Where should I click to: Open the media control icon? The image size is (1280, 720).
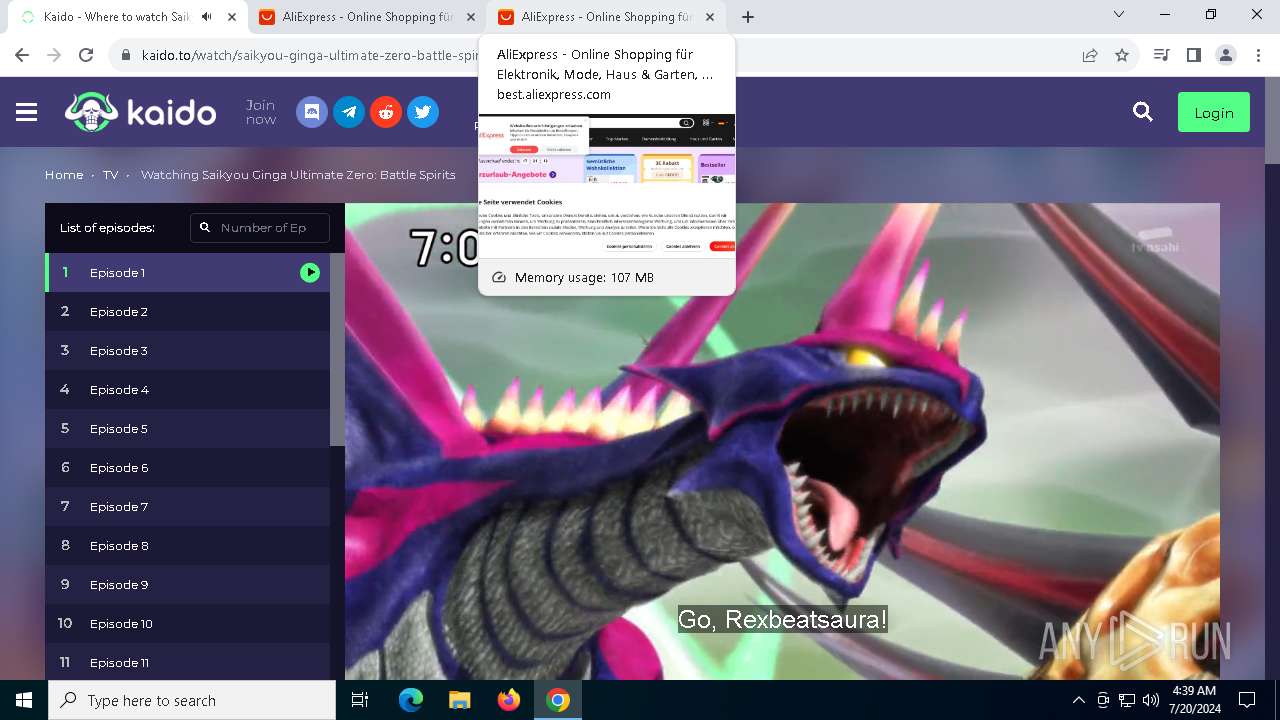click(x=1161, y=55)
